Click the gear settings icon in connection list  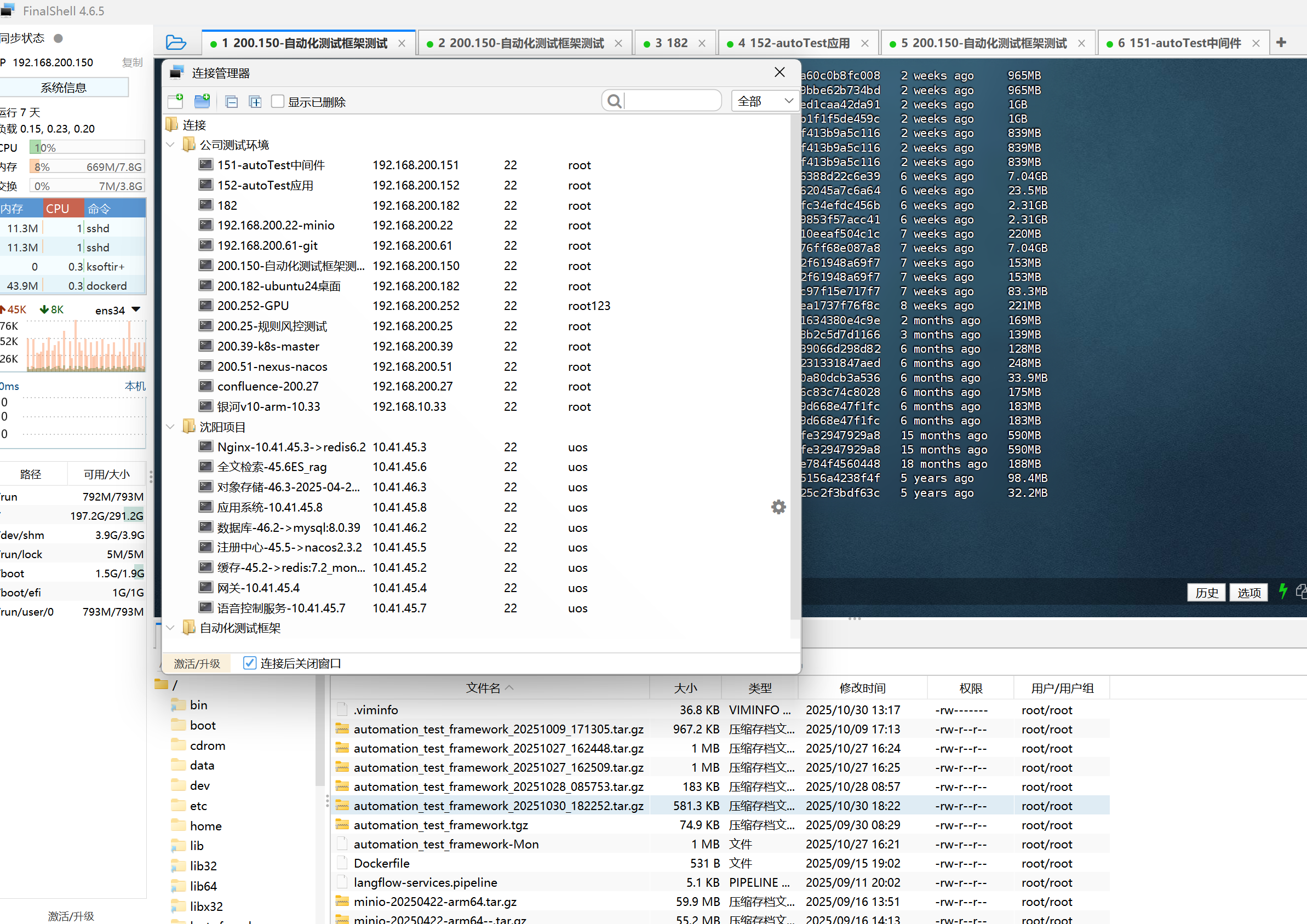pos(778,507)
